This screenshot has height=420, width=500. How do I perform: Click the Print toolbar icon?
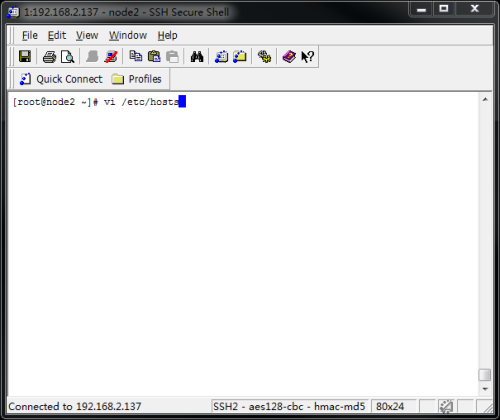49,57
